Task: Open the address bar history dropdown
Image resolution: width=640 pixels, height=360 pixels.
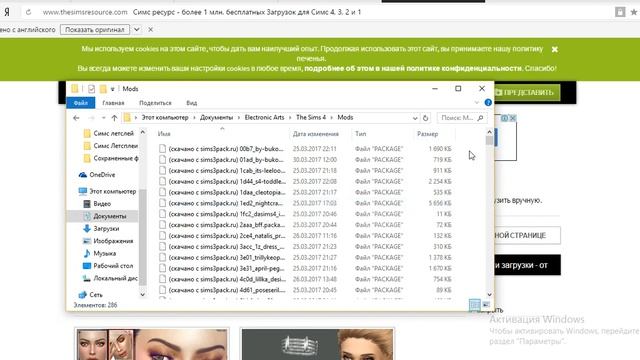Action: click(415, 118)
